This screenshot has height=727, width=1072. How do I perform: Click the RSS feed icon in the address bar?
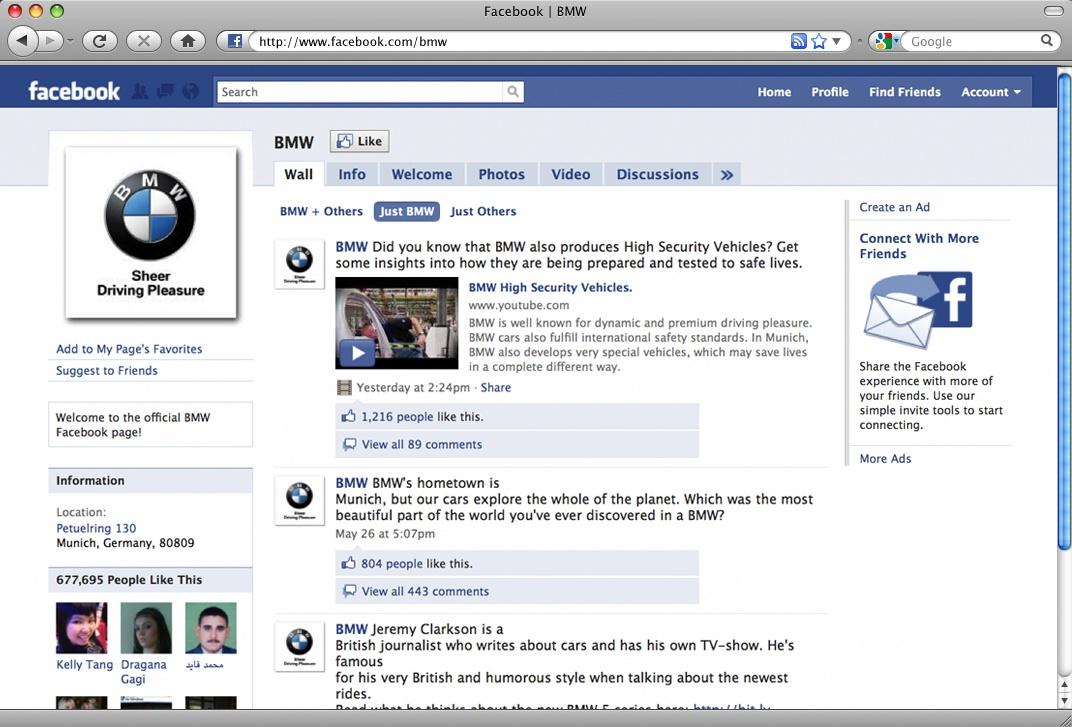coord(798,41)
